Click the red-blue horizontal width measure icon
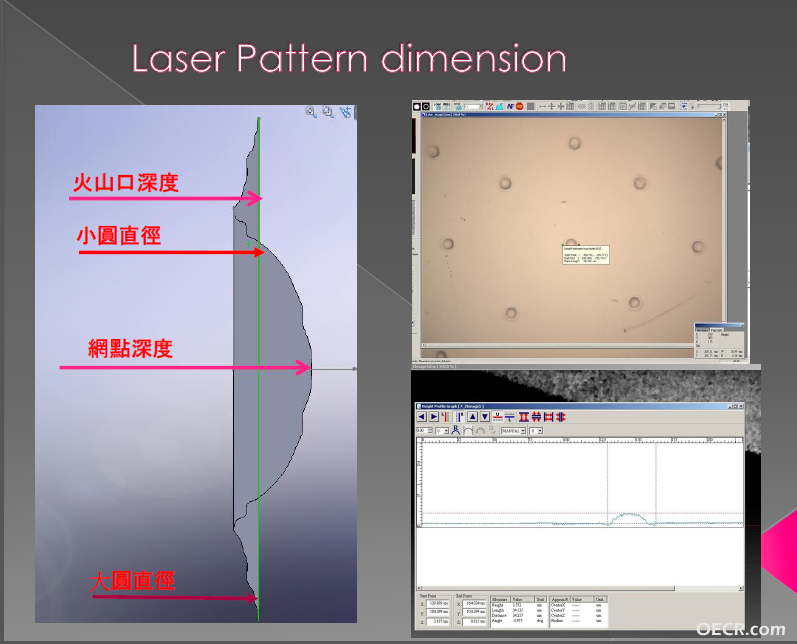 [x=548, y=417]
